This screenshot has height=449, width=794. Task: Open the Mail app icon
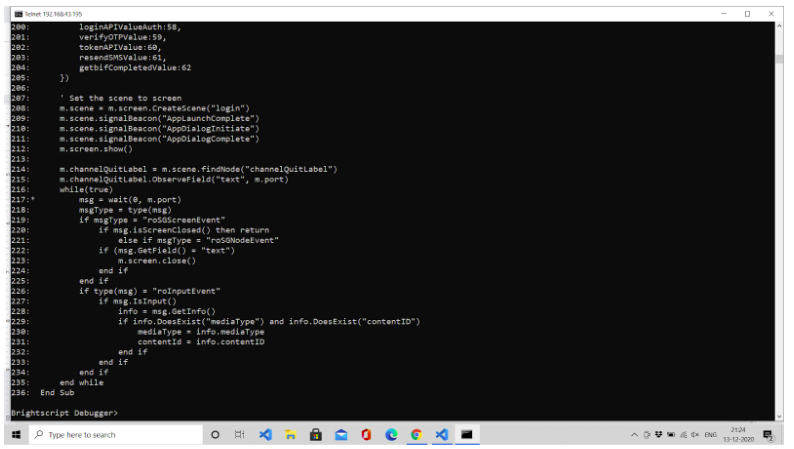[341, 434]
